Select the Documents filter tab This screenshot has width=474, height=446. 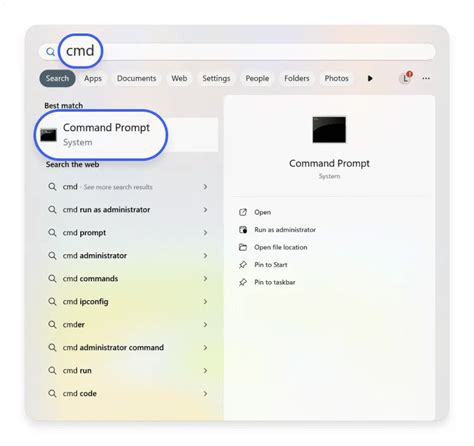point(136,78)
